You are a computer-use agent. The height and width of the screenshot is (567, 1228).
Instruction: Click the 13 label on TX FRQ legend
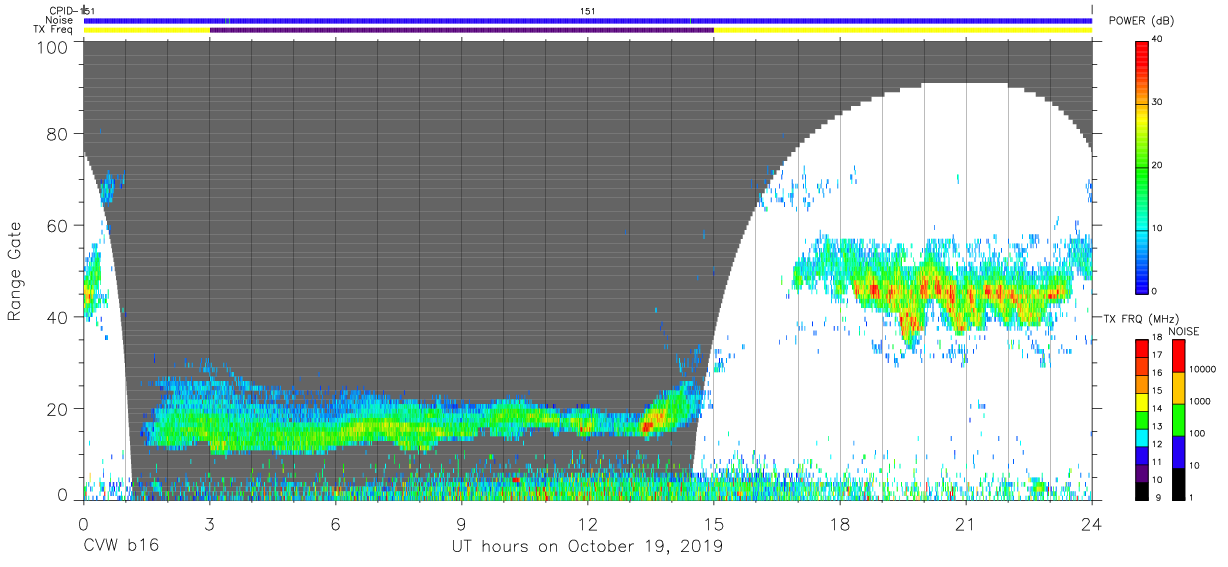(x=1157, y=426)
